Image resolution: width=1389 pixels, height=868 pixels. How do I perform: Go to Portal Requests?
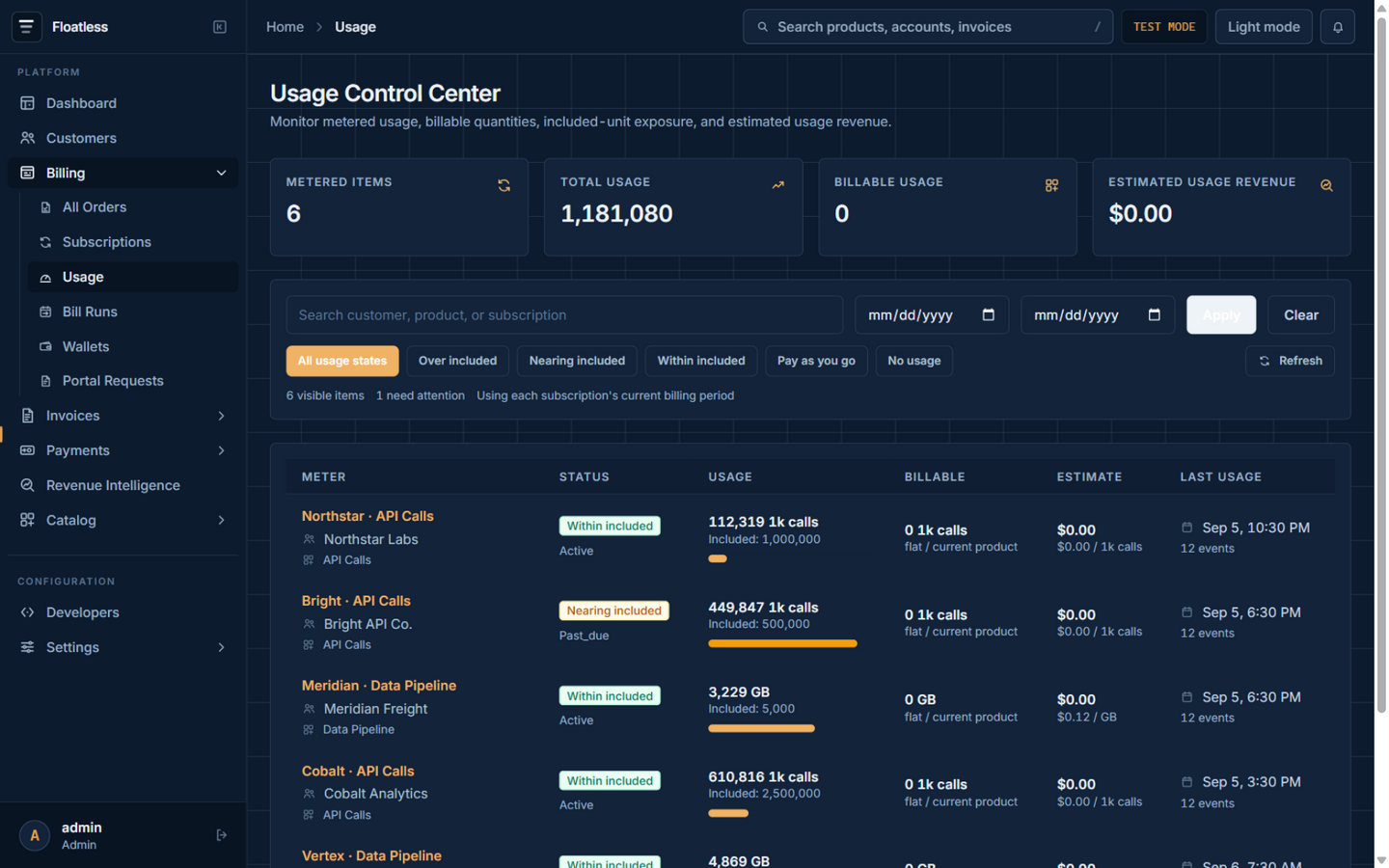pos(133,381)
